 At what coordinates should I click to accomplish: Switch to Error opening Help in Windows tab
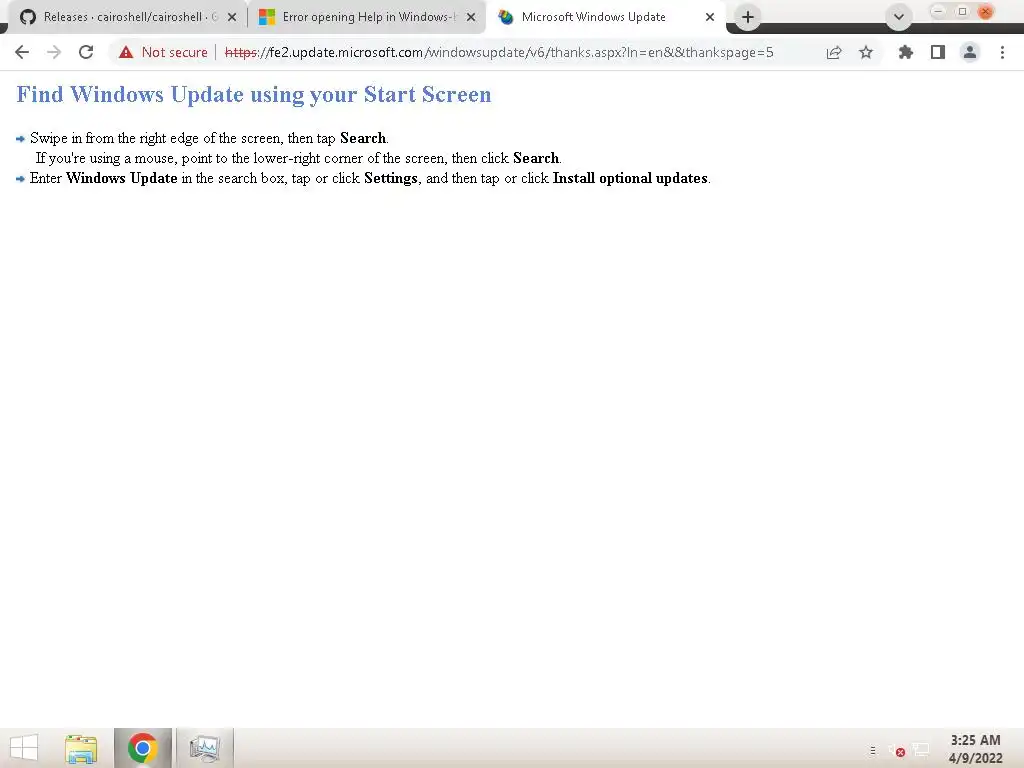[x=366, y=17]
